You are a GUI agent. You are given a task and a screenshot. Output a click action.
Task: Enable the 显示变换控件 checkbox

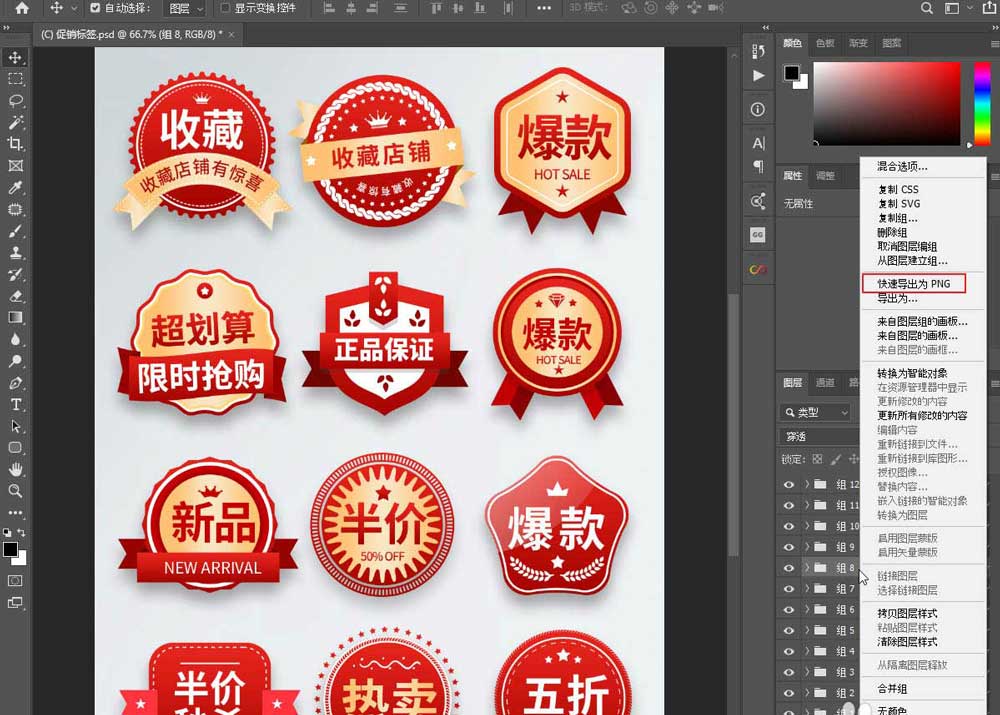(224, 8)
